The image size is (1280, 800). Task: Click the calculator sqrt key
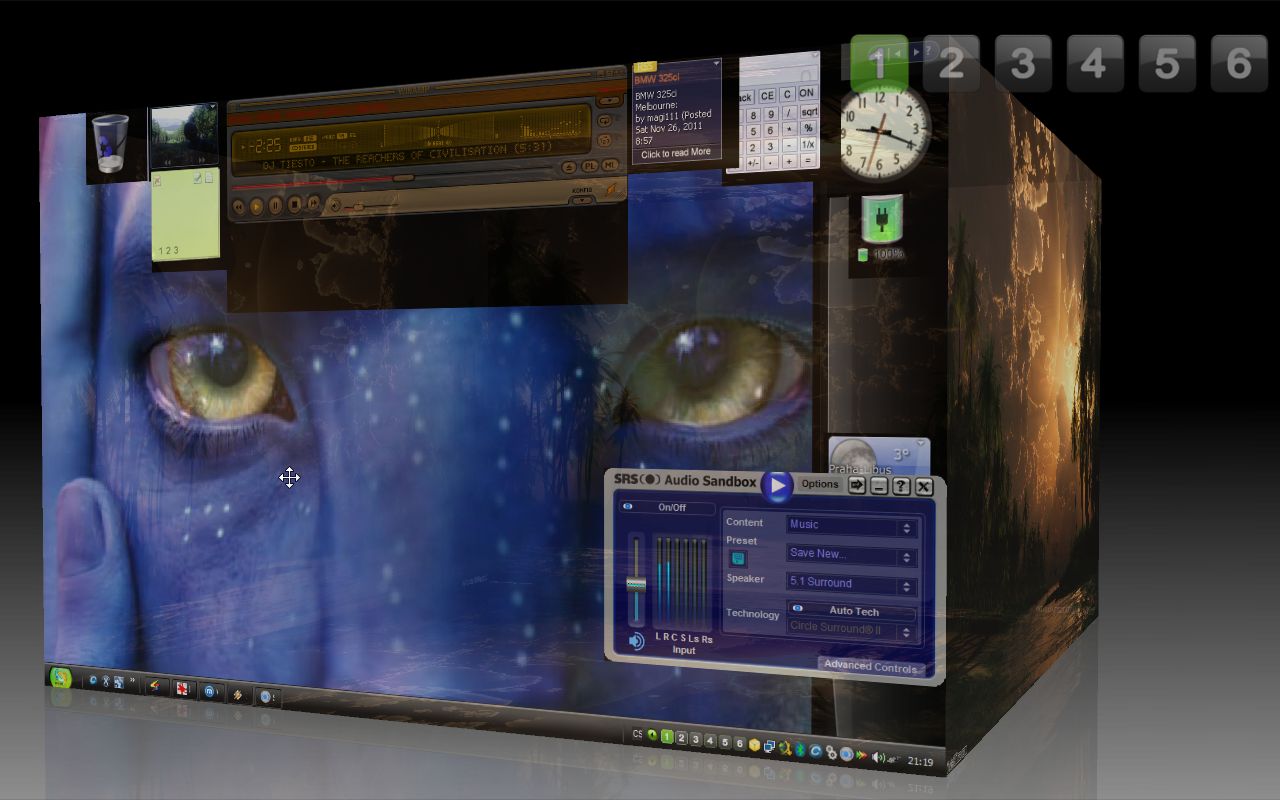[x=808, y=112]
